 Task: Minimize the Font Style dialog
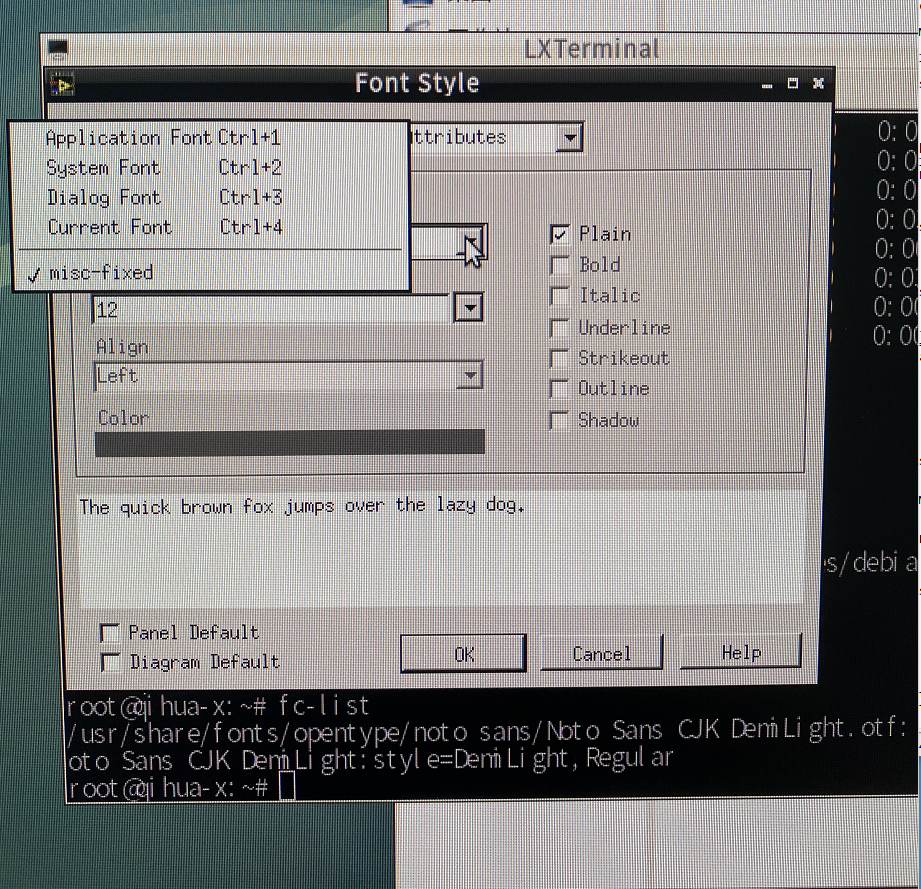click(x=767, y=85)
